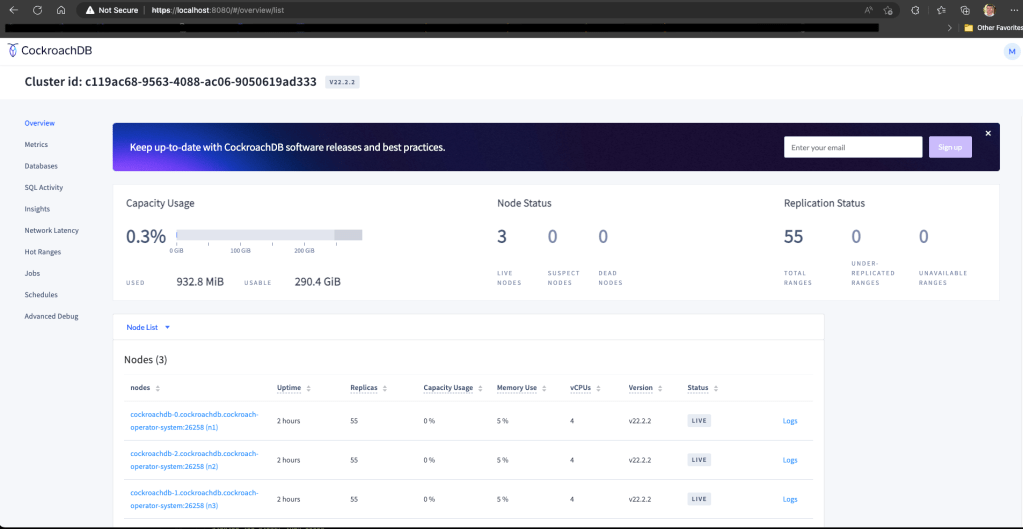This screenshot has height=529, width=1023.
Task: Open the browser settings ellipsis menu
Action: click(x=1012, y=10)
